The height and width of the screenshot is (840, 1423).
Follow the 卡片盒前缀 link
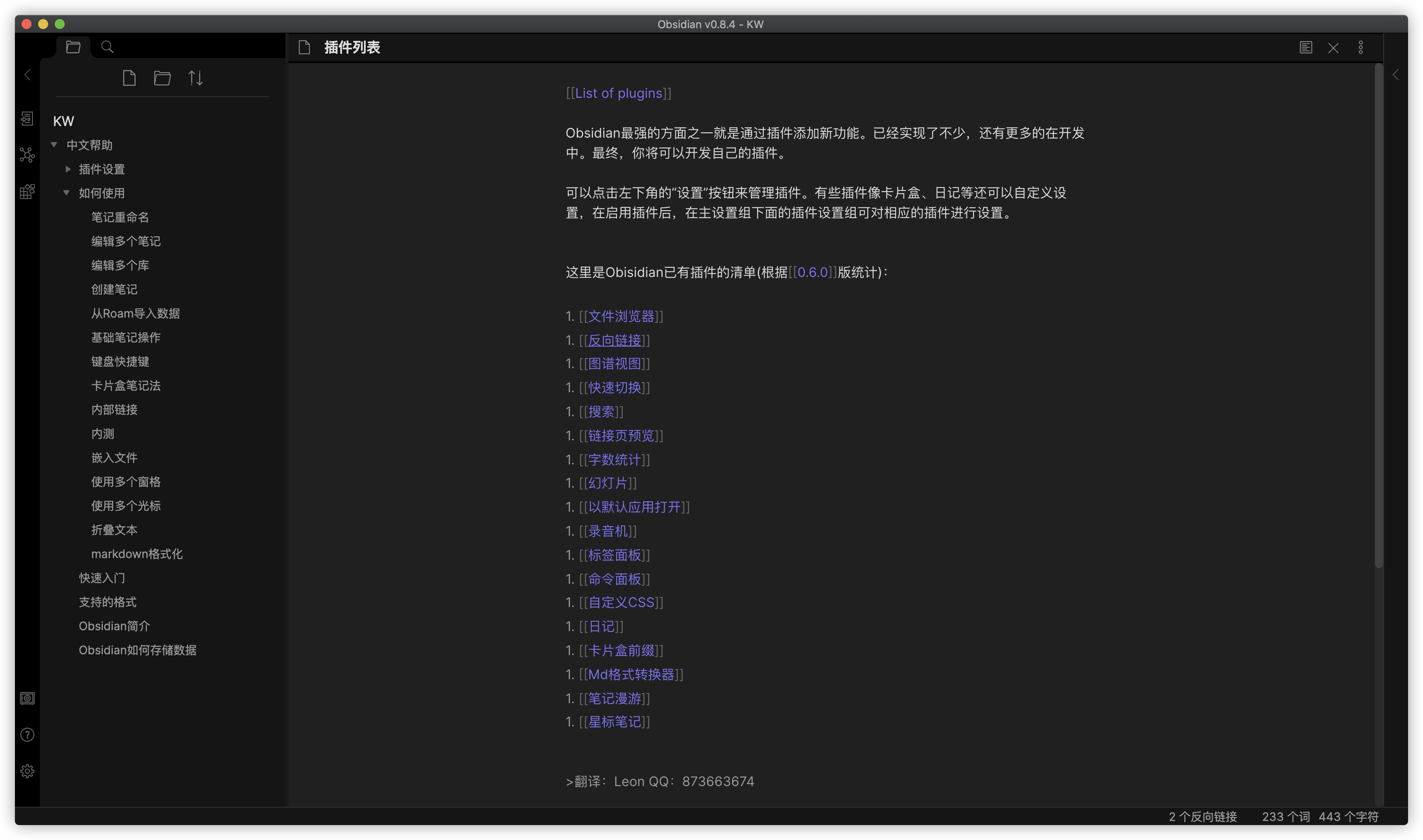point(621,651)
